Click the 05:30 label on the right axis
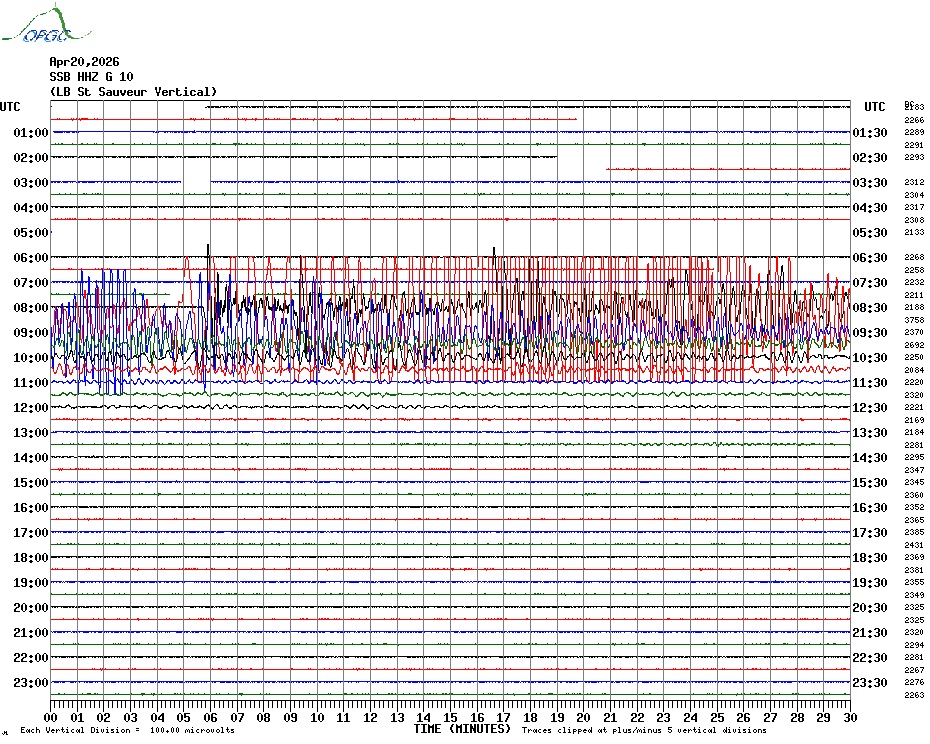The width and height of the screenshot is (930, 744). click(869, 233)
